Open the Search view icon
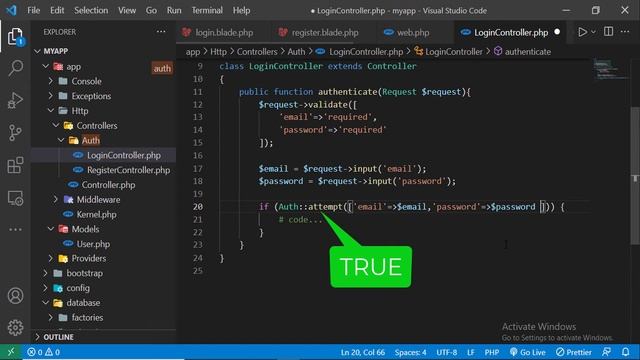 15,68
